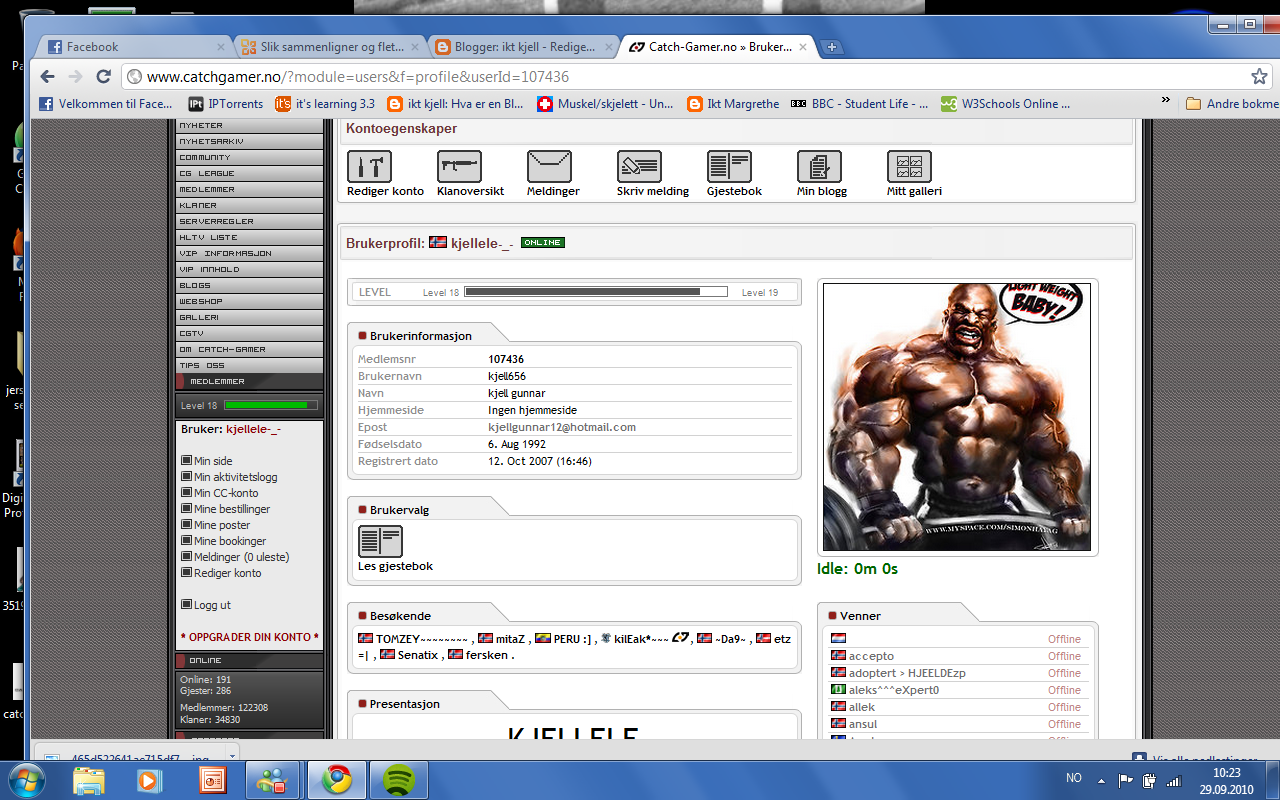This screenshot has width=1280, height=800.
Task: Open Windows Explorer from the taskbar
Action: coord(88,779)
